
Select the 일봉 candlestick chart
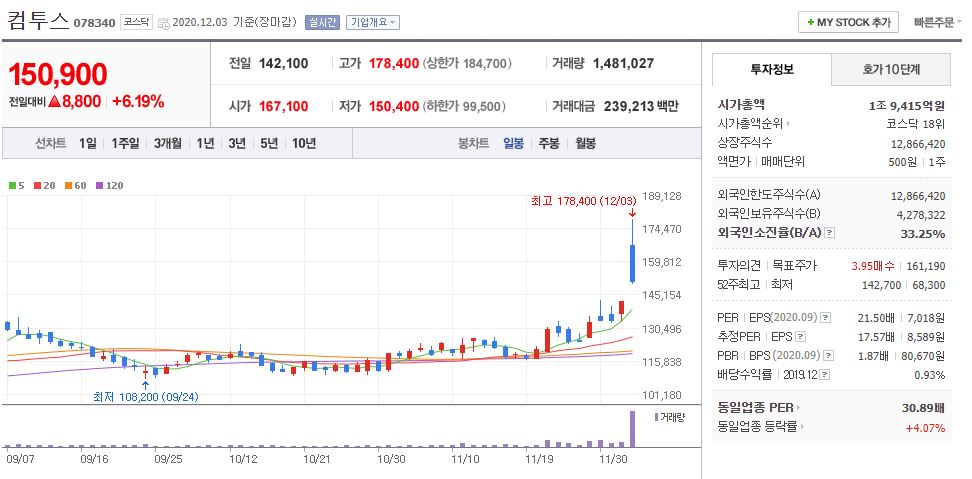tap(513, 144)
